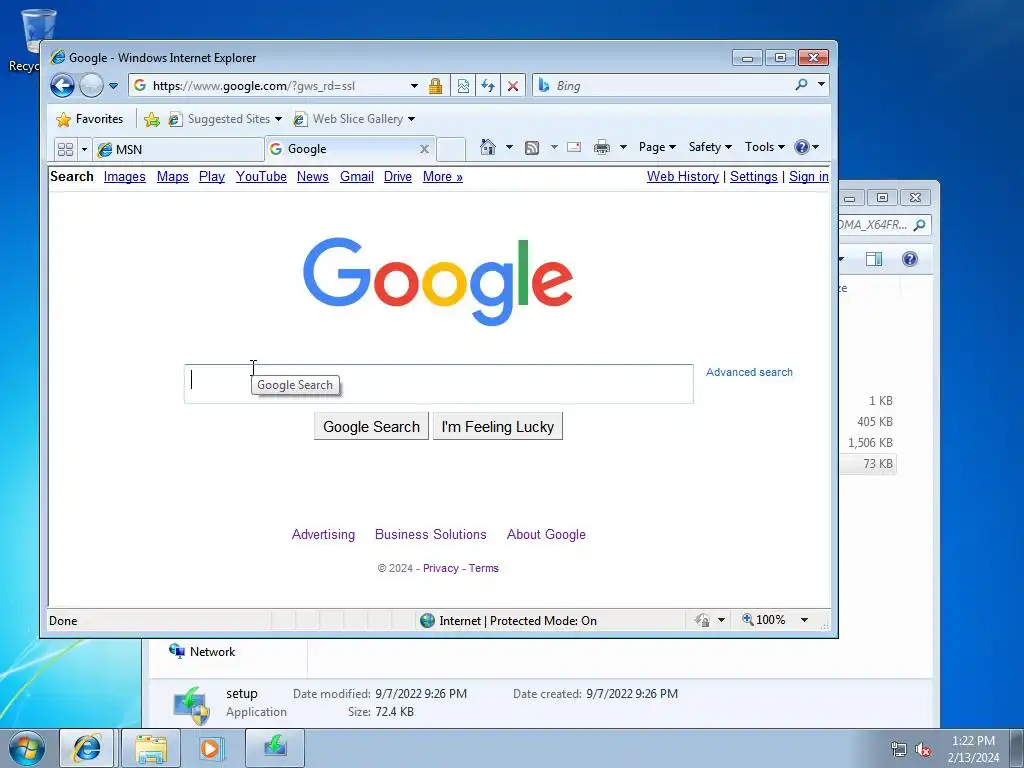Click the muted volume tray icon
Image resolution: width=1024 pixels, height=768 pixels.
tap(923, 750)
